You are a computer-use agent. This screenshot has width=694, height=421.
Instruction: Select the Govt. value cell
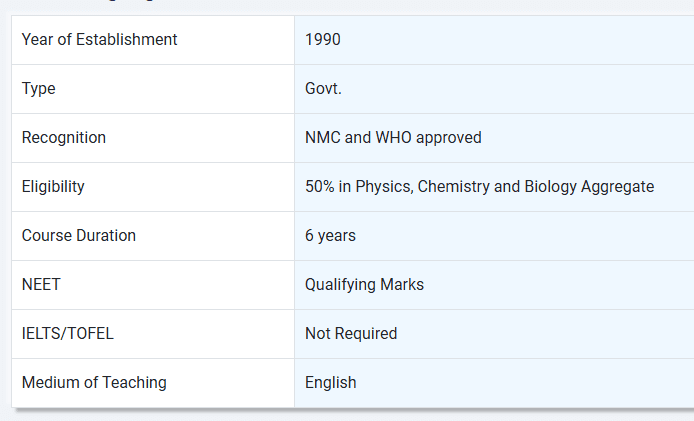pyautogui.click(x=323, y=89)
